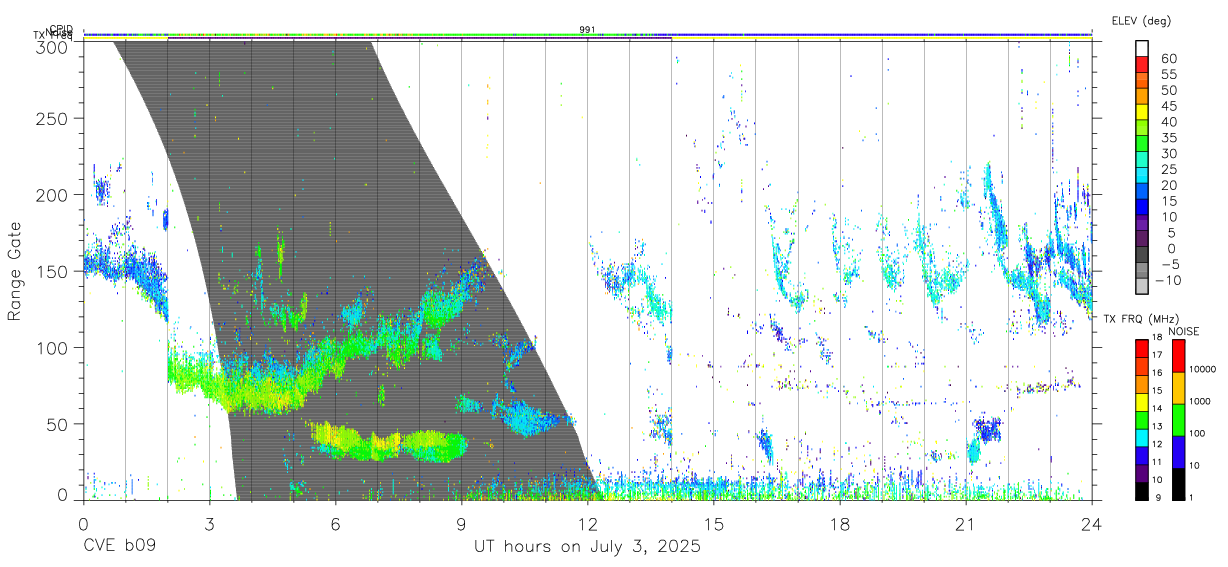Image resolution: width=1228 pixels, height=567 pixels.
Task: Click the cyan TX FRQ swatch between 13 and 12
Action: [x=1142, y=436]
